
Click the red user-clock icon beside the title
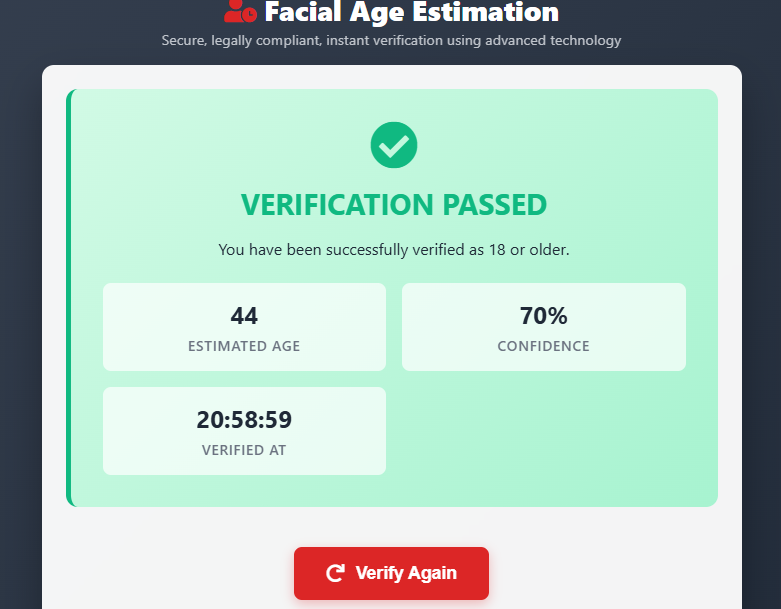(x=241, y=11)
